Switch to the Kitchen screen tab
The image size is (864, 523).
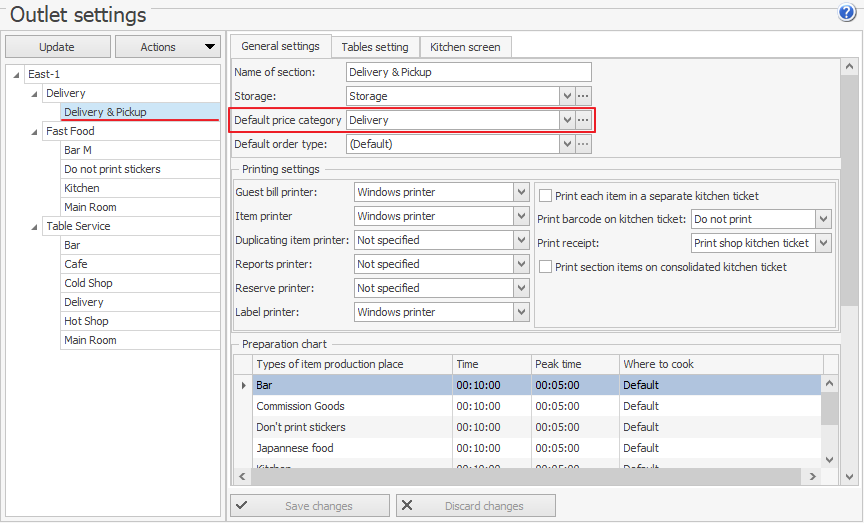point(466,47)
